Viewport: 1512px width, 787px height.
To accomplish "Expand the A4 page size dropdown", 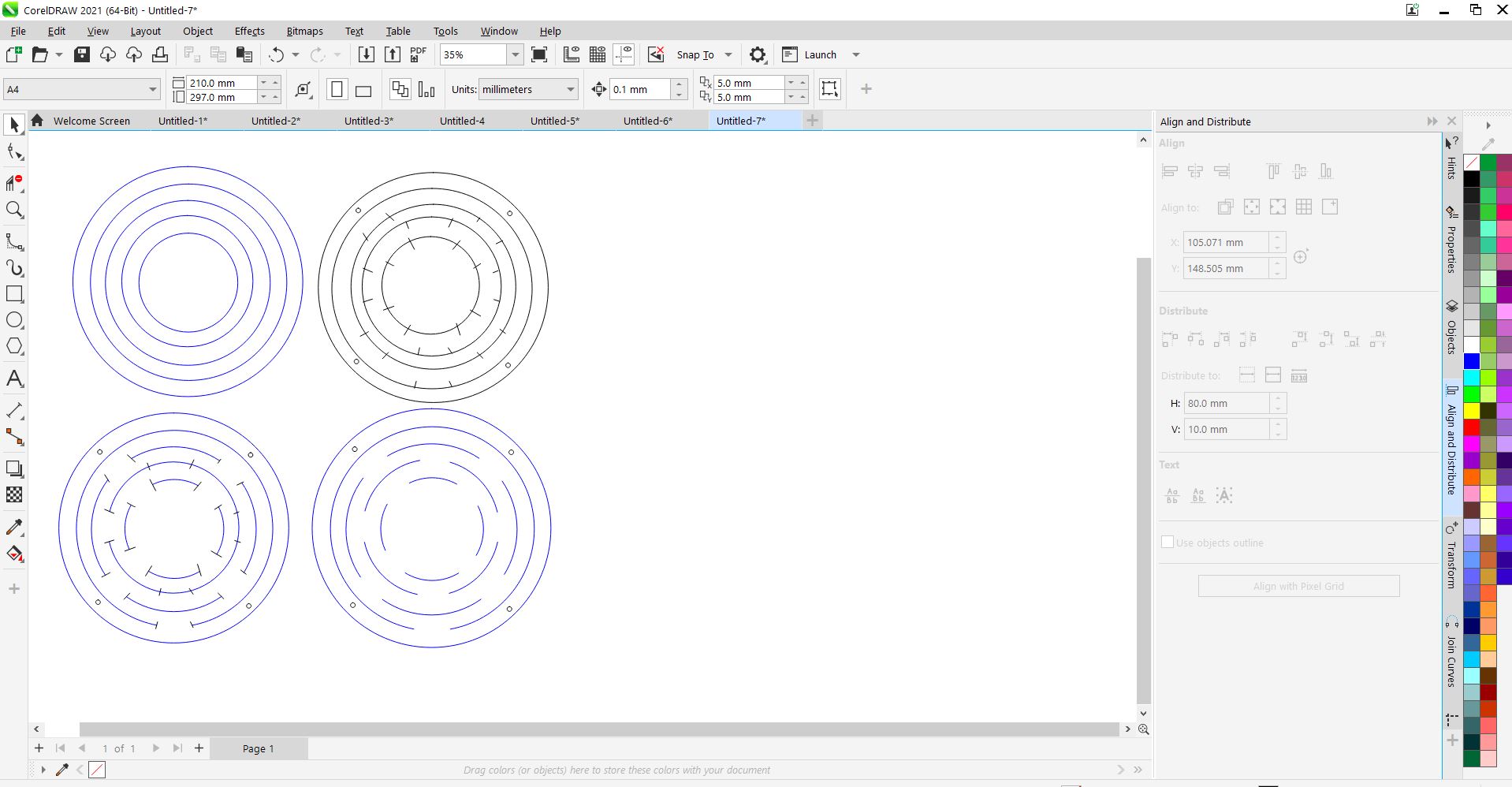I will pyautogui.click(x=152, y=90).
